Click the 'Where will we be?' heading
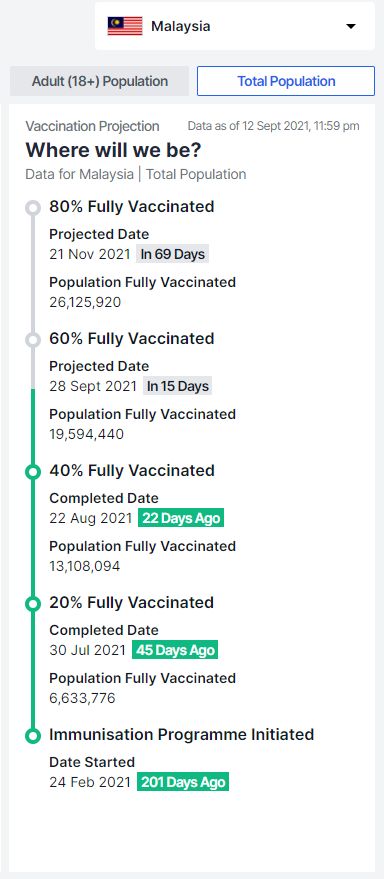 pyautogui.click(x=114, y=150)
